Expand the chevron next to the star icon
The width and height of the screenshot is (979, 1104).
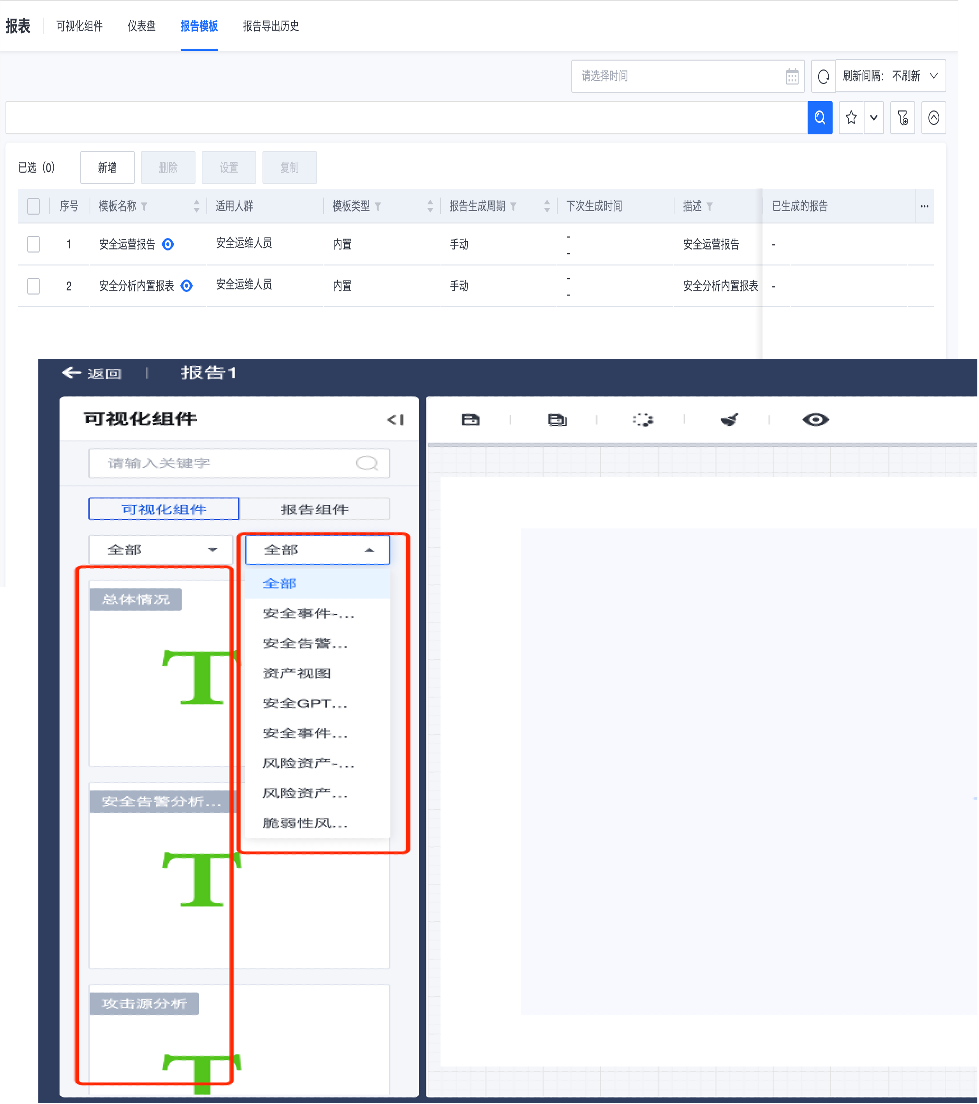(873, 118)
